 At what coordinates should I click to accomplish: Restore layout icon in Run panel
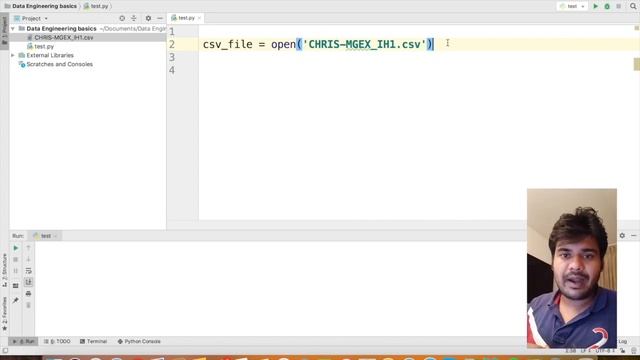[16, 286]
